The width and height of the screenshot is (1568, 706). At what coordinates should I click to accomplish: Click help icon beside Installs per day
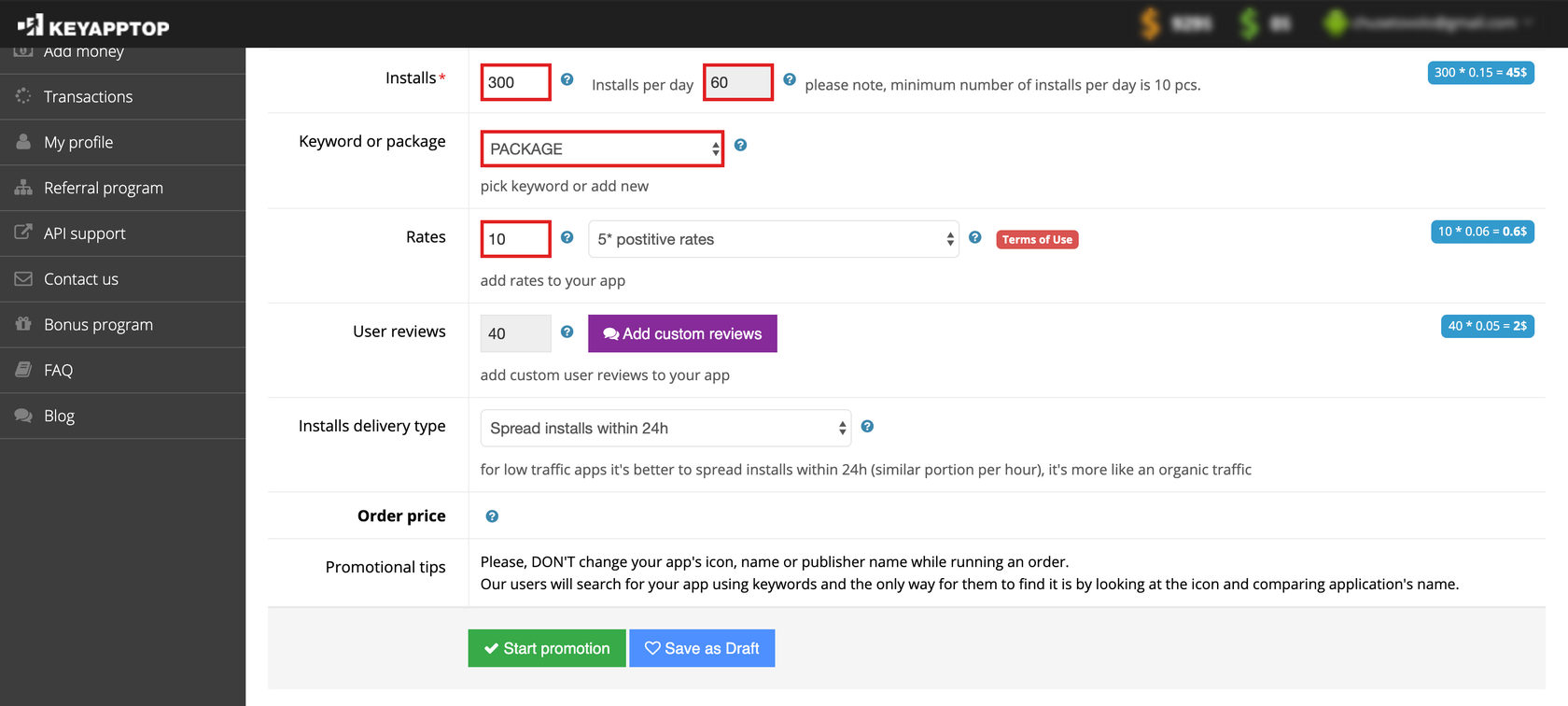pyautogui.click(x=790, y=80)
